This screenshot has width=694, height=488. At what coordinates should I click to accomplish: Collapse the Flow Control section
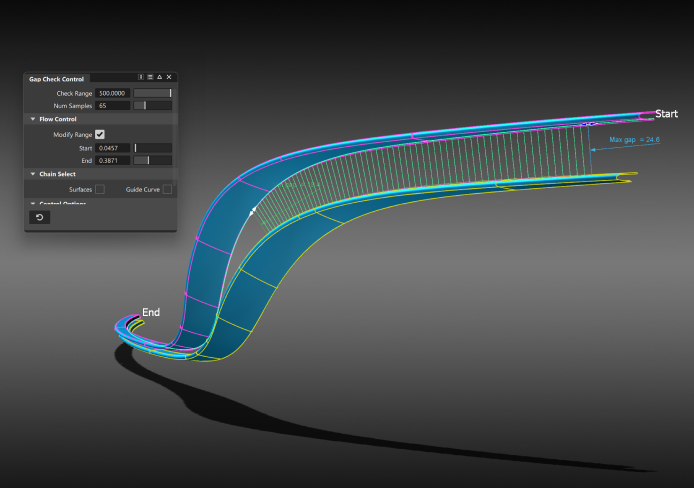pos(33,119)
